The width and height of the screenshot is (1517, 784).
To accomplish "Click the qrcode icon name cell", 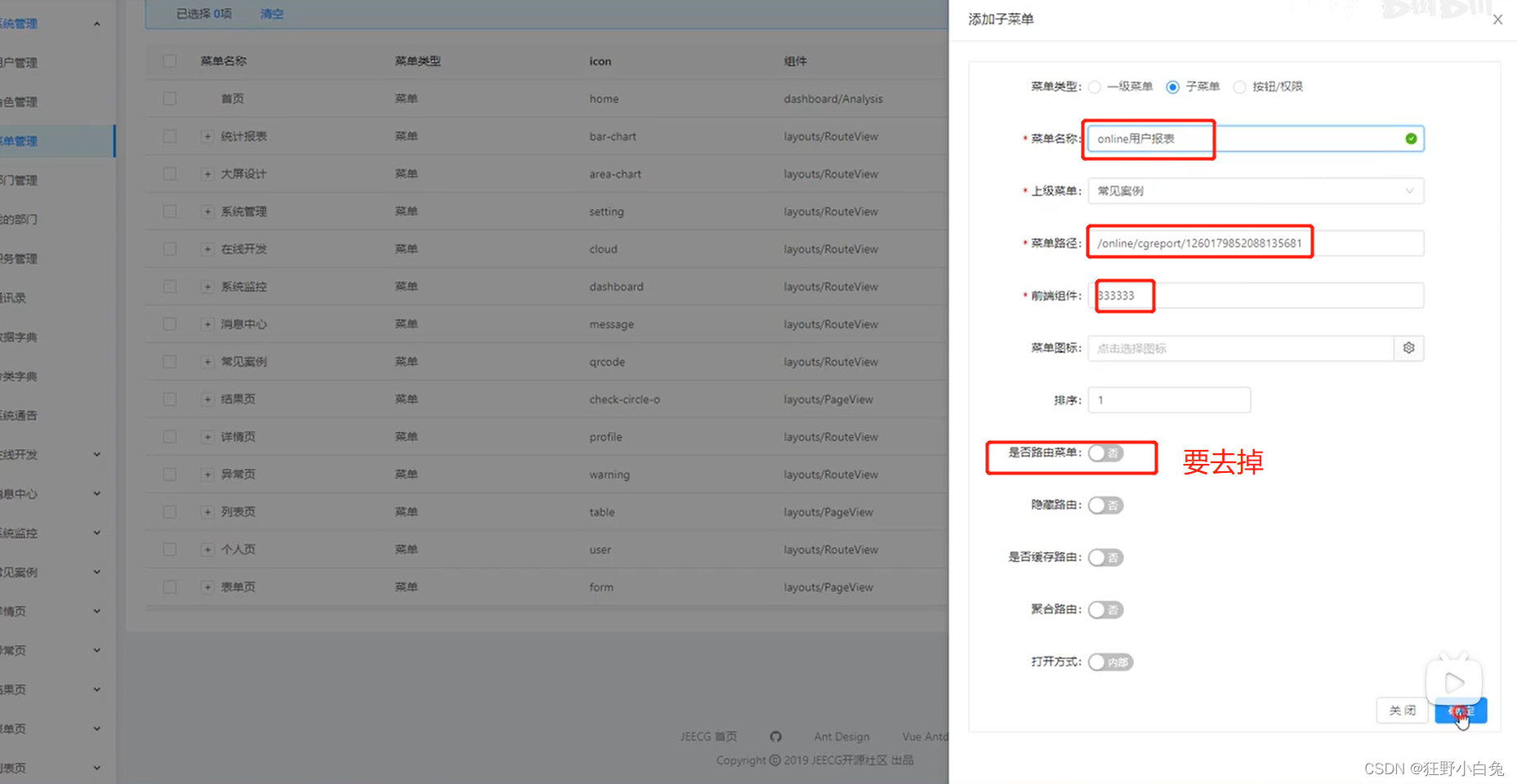I will point(607,362).
